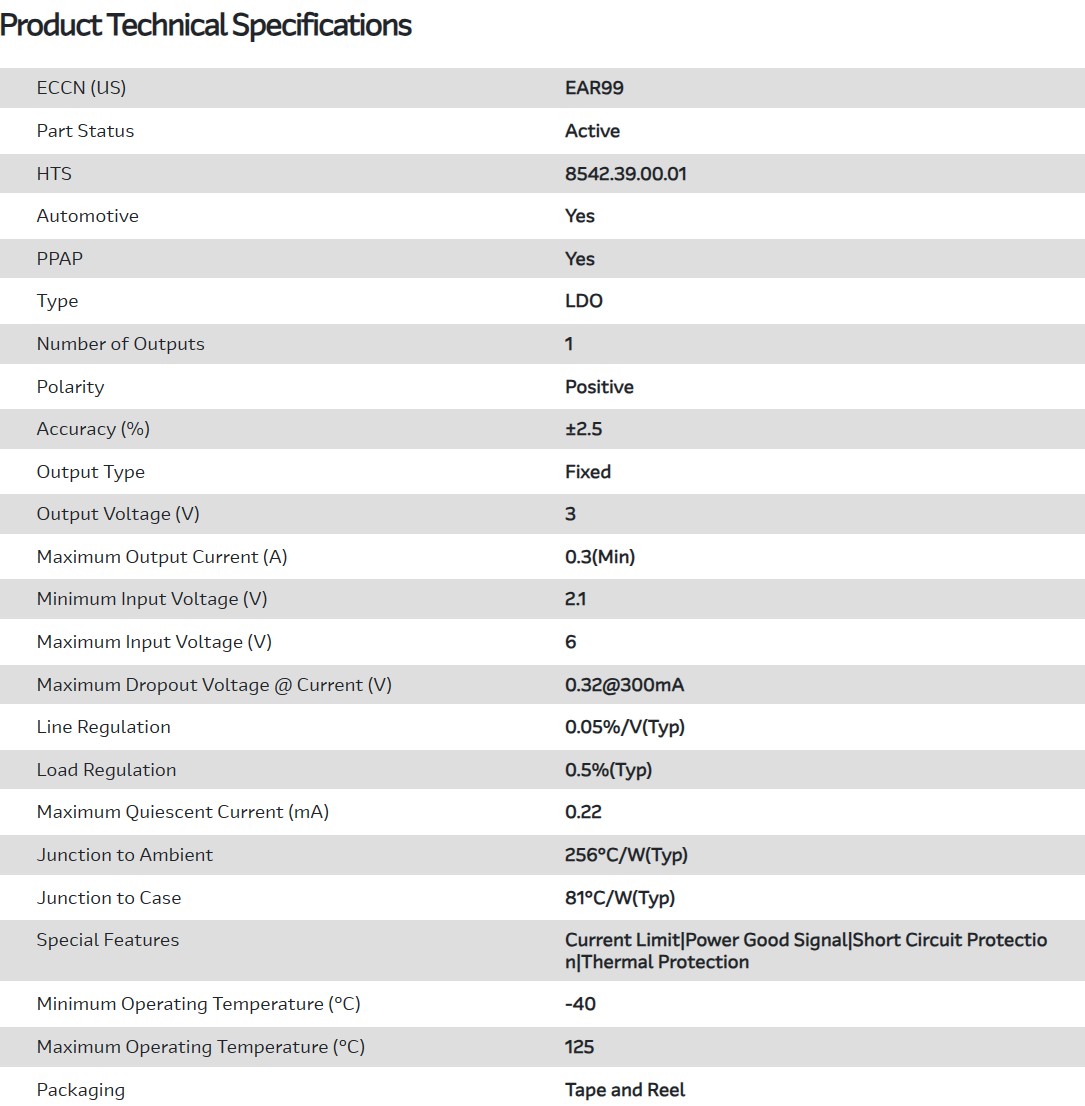Select the Part Status label
1085x1106 pixels.
coord(85,131)
